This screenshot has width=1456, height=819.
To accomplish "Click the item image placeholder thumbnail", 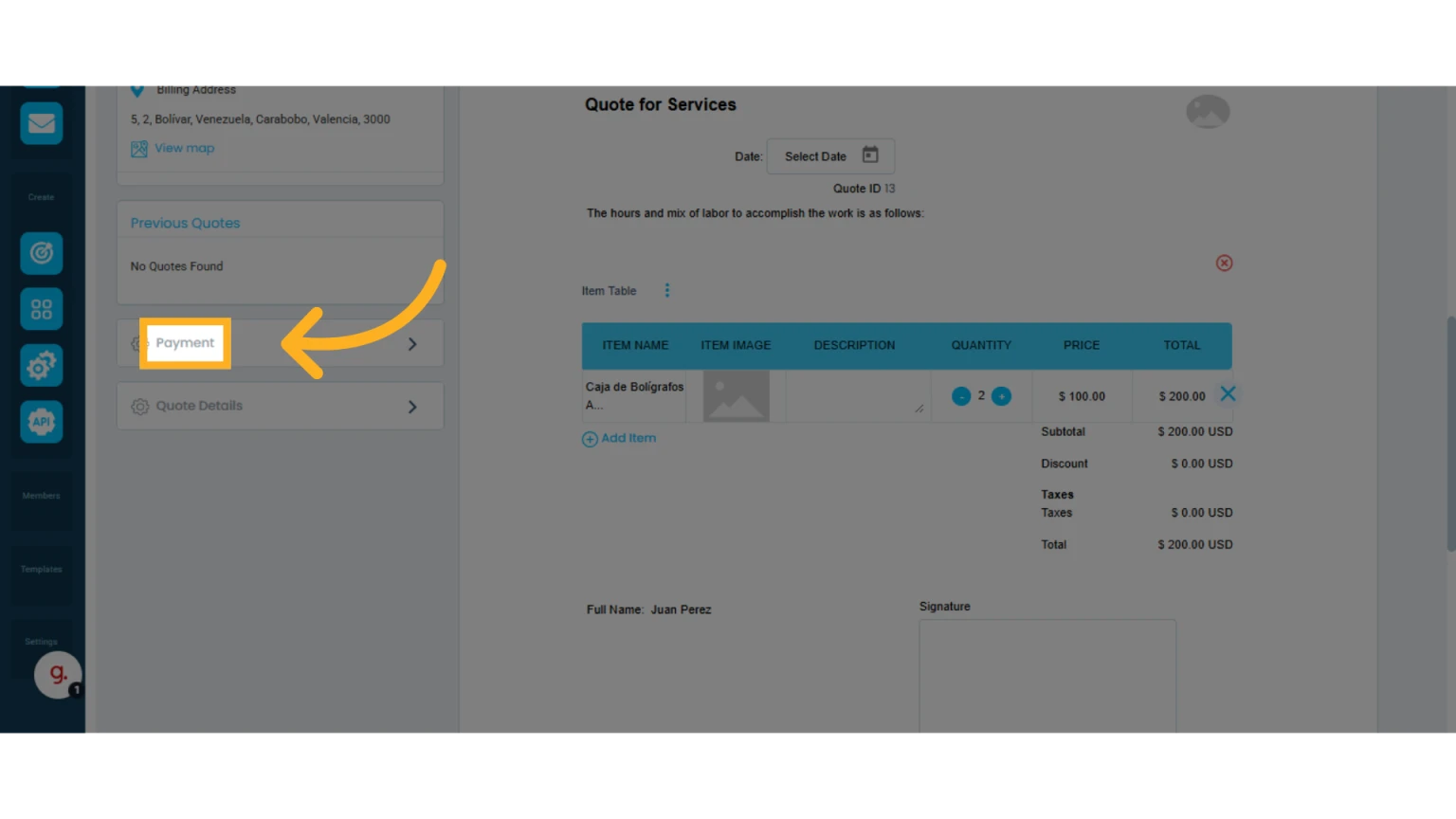I will click(737, 395).
